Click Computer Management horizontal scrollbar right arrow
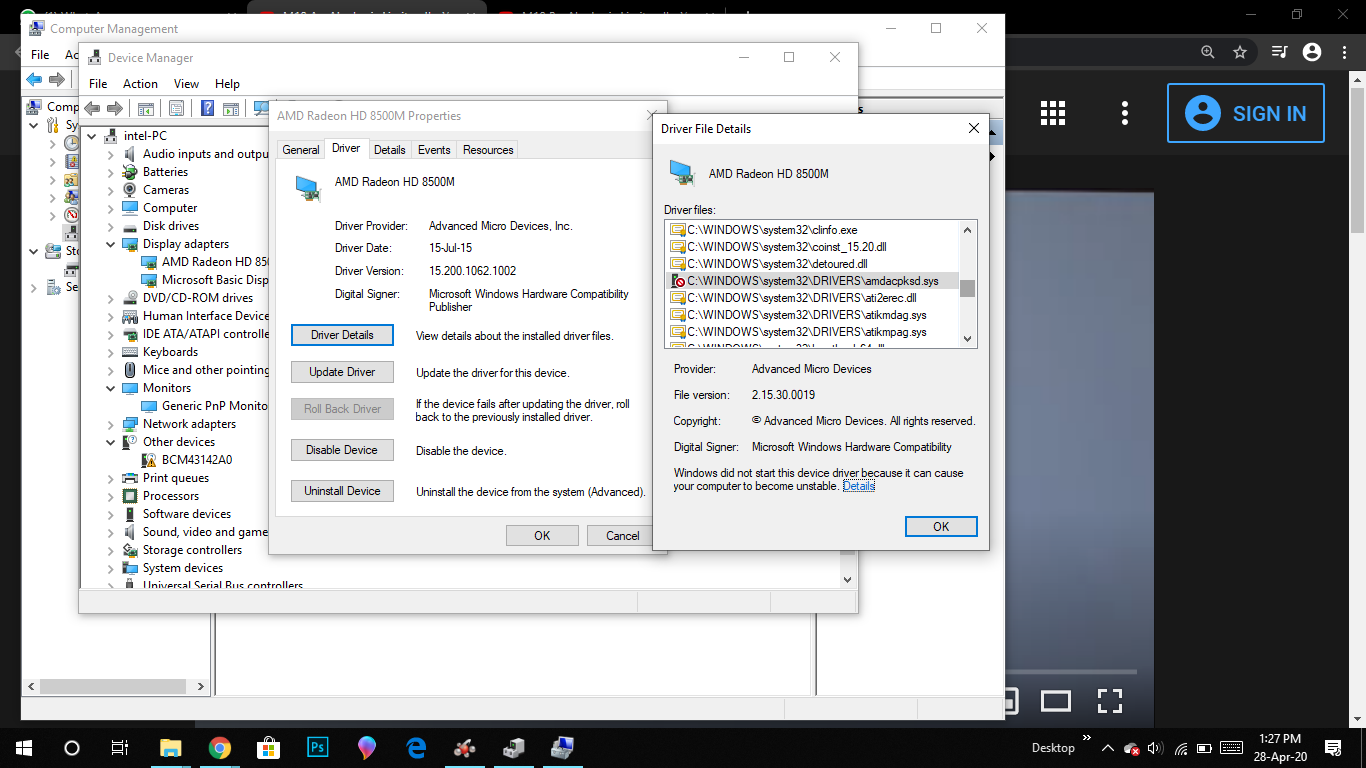Image resolution: width=1366 pixels, height=768 pixels. [x=200, y=687]
